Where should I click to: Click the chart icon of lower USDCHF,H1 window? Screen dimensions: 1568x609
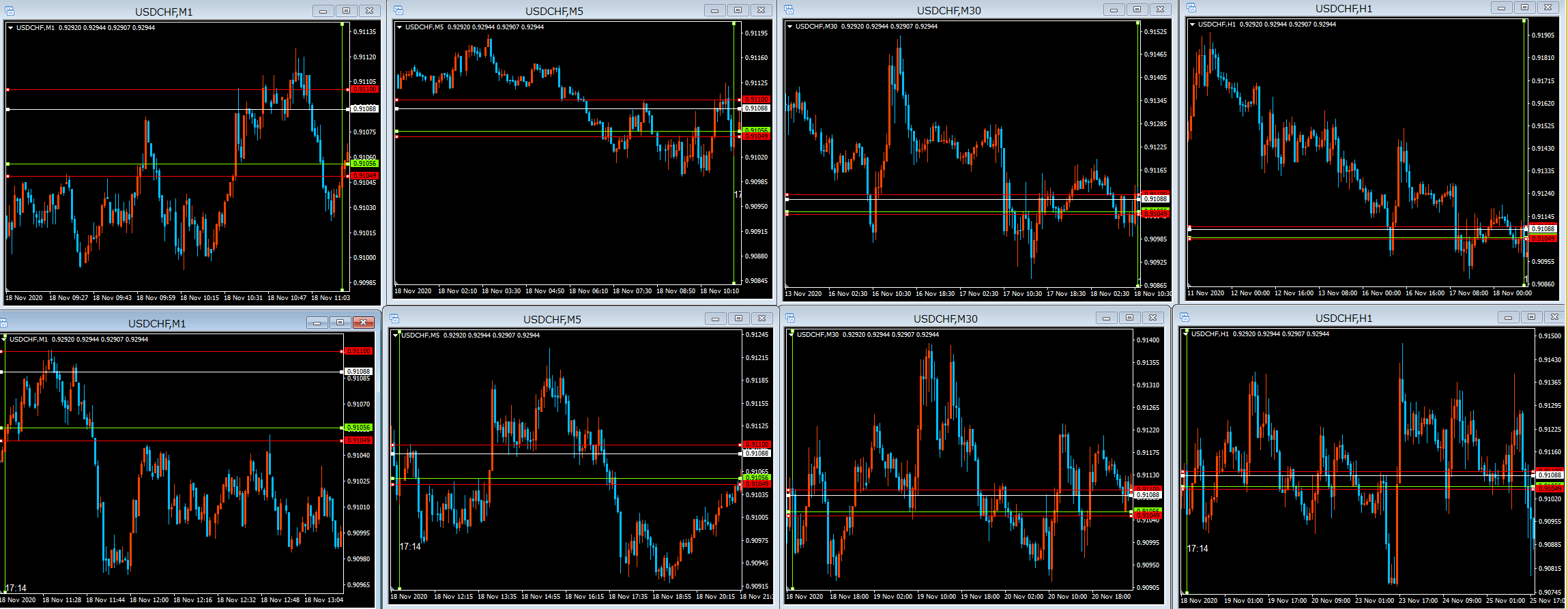pyautogui.click(x=1185, y=317)
